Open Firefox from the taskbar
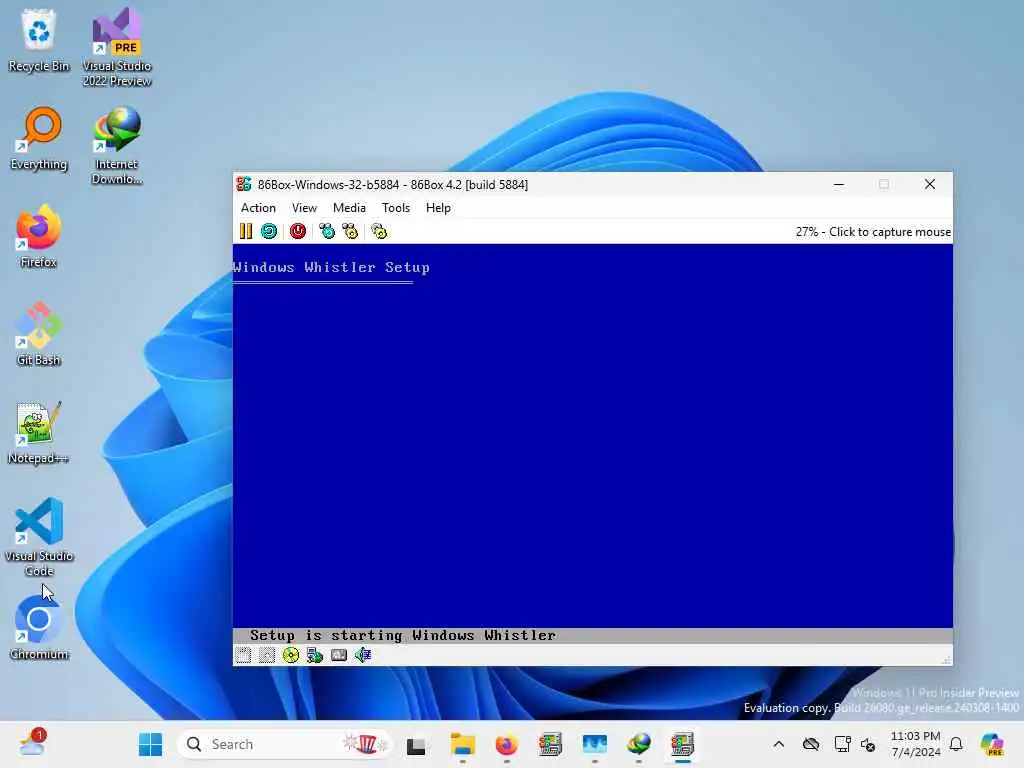This screenshot has height=768, width=1024. click(506, 744)
